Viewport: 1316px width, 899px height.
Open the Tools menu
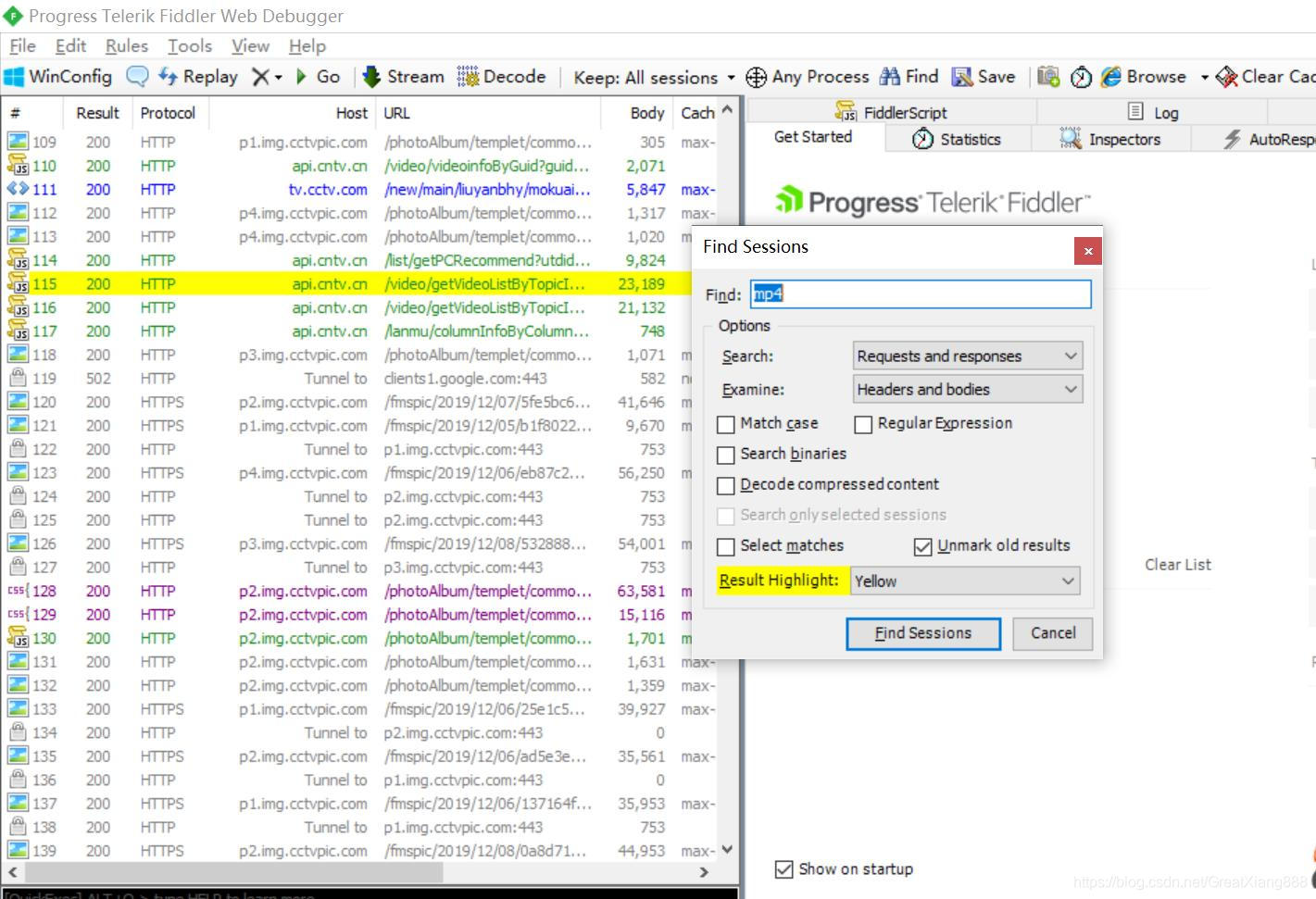click(190, 45)
